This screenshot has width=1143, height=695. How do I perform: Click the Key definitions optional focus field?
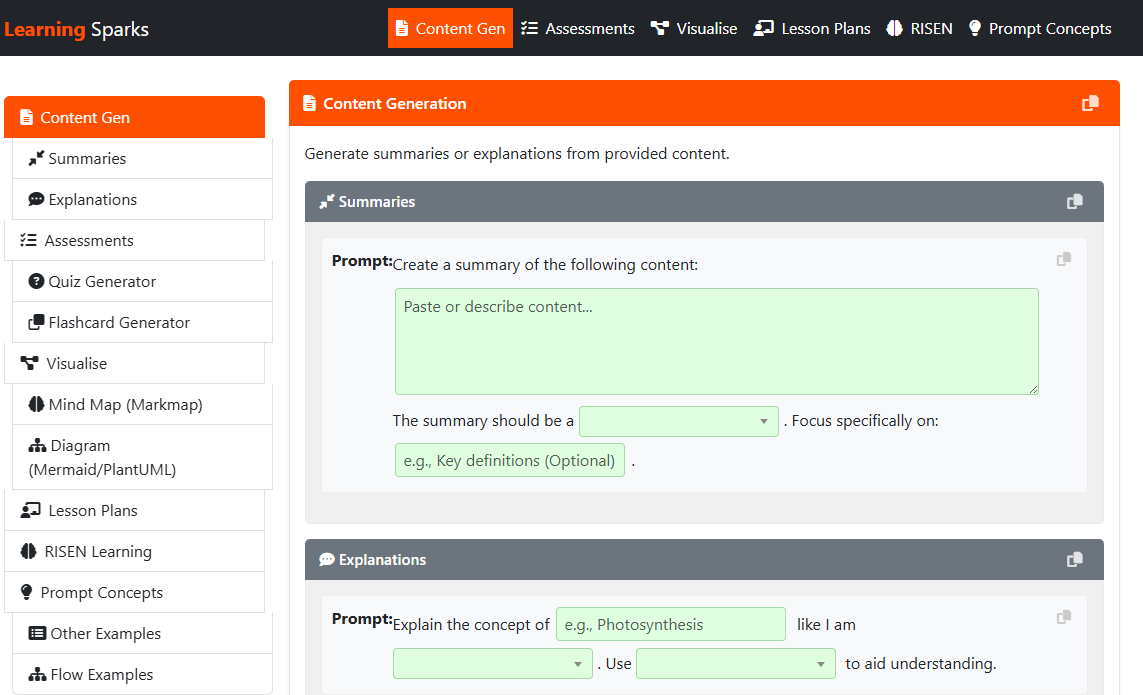510,460
